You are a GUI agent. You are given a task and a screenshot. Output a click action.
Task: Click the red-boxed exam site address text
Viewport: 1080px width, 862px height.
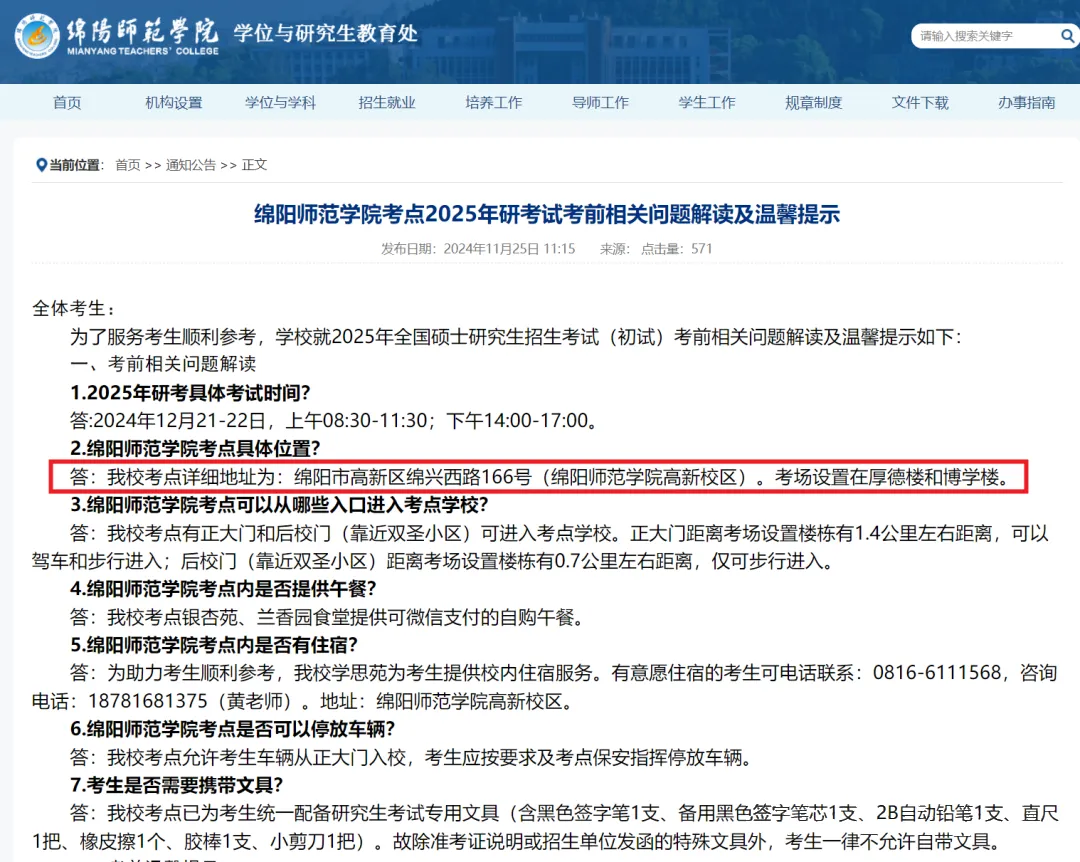tap(538, 477)
